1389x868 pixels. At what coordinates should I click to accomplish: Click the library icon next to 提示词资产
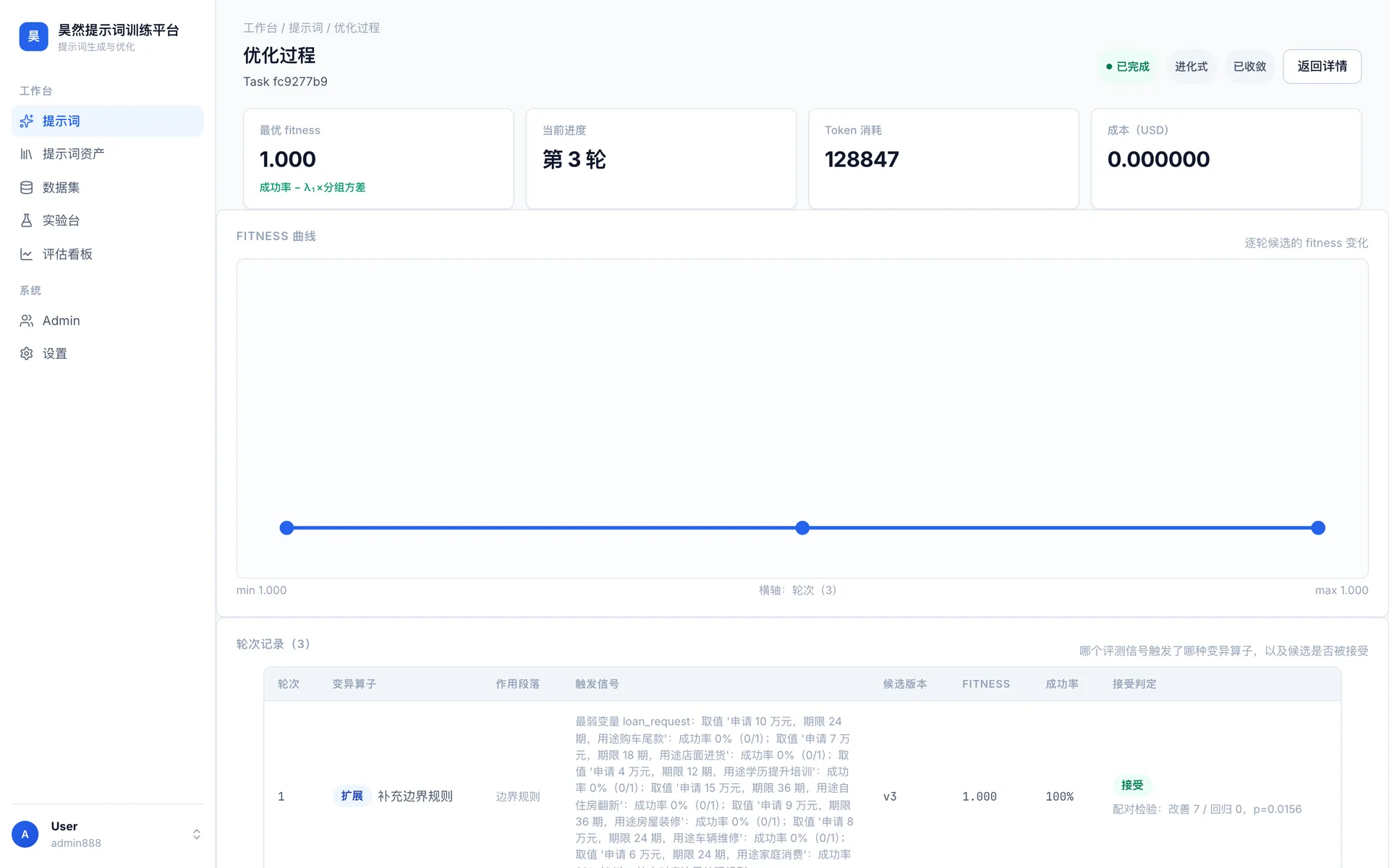27,154
